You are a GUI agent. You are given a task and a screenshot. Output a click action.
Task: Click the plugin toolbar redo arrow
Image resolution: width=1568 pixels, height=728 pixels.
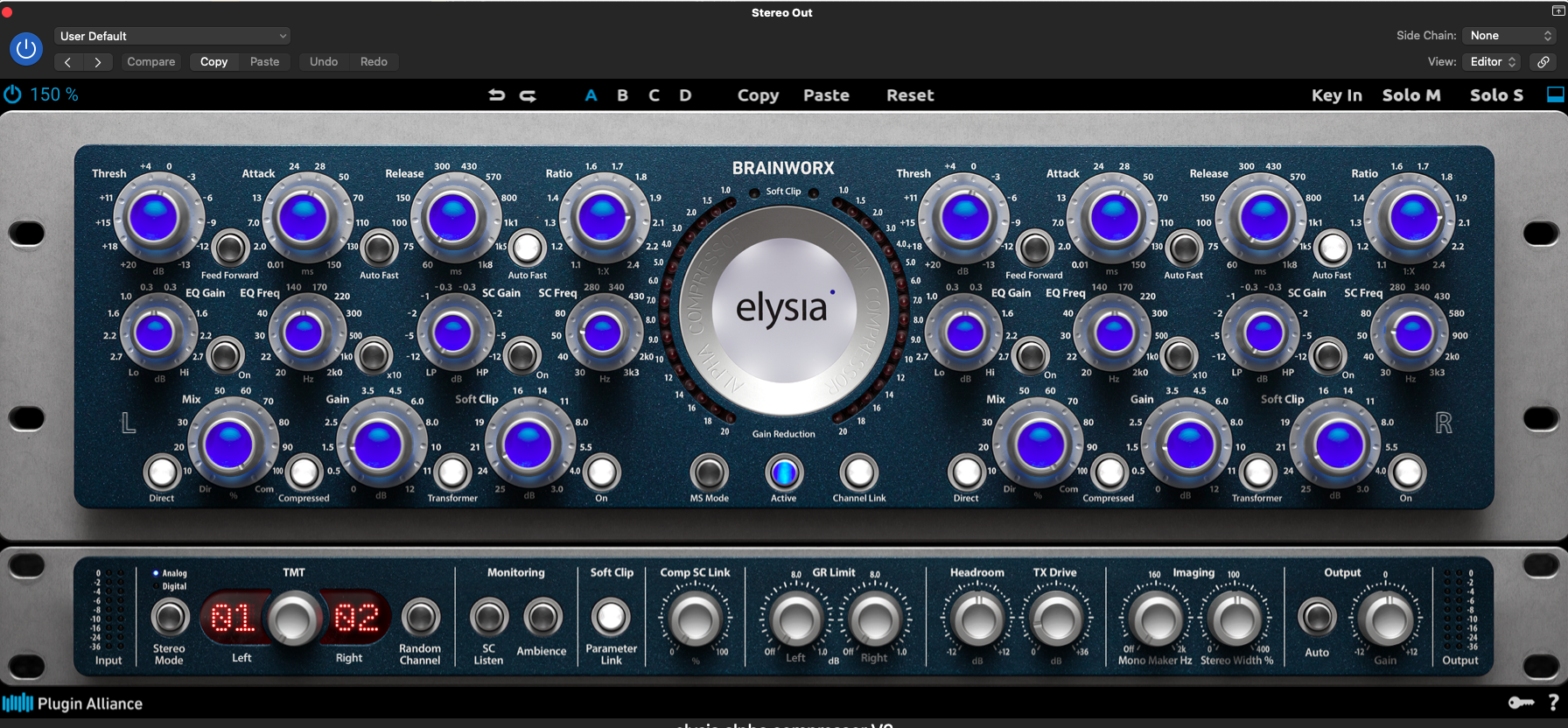point(528,95)
